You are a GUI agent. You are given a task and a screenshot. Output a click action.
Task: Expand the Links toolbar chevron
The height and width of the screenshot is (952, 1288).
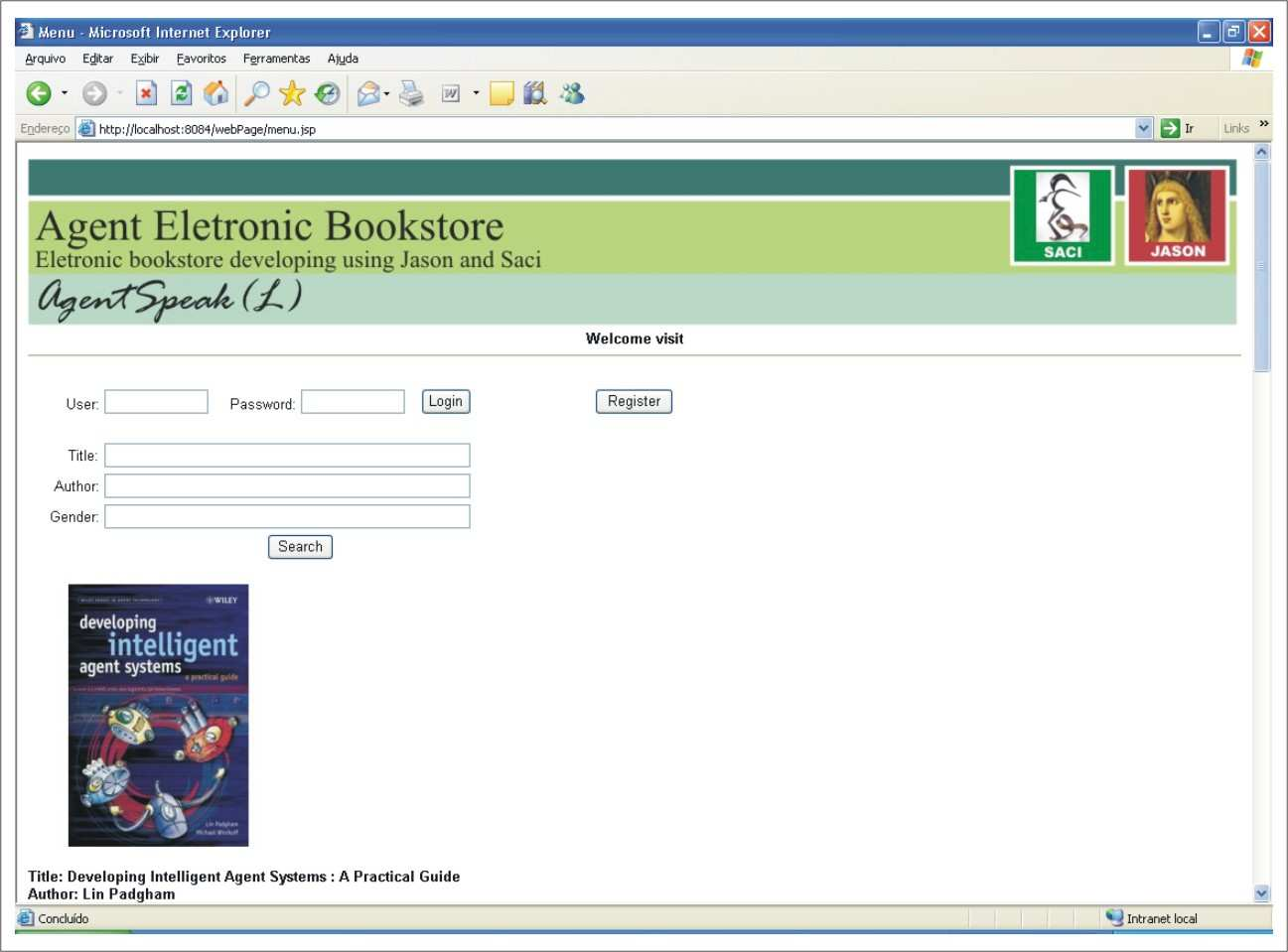(x=1264, y=123)
